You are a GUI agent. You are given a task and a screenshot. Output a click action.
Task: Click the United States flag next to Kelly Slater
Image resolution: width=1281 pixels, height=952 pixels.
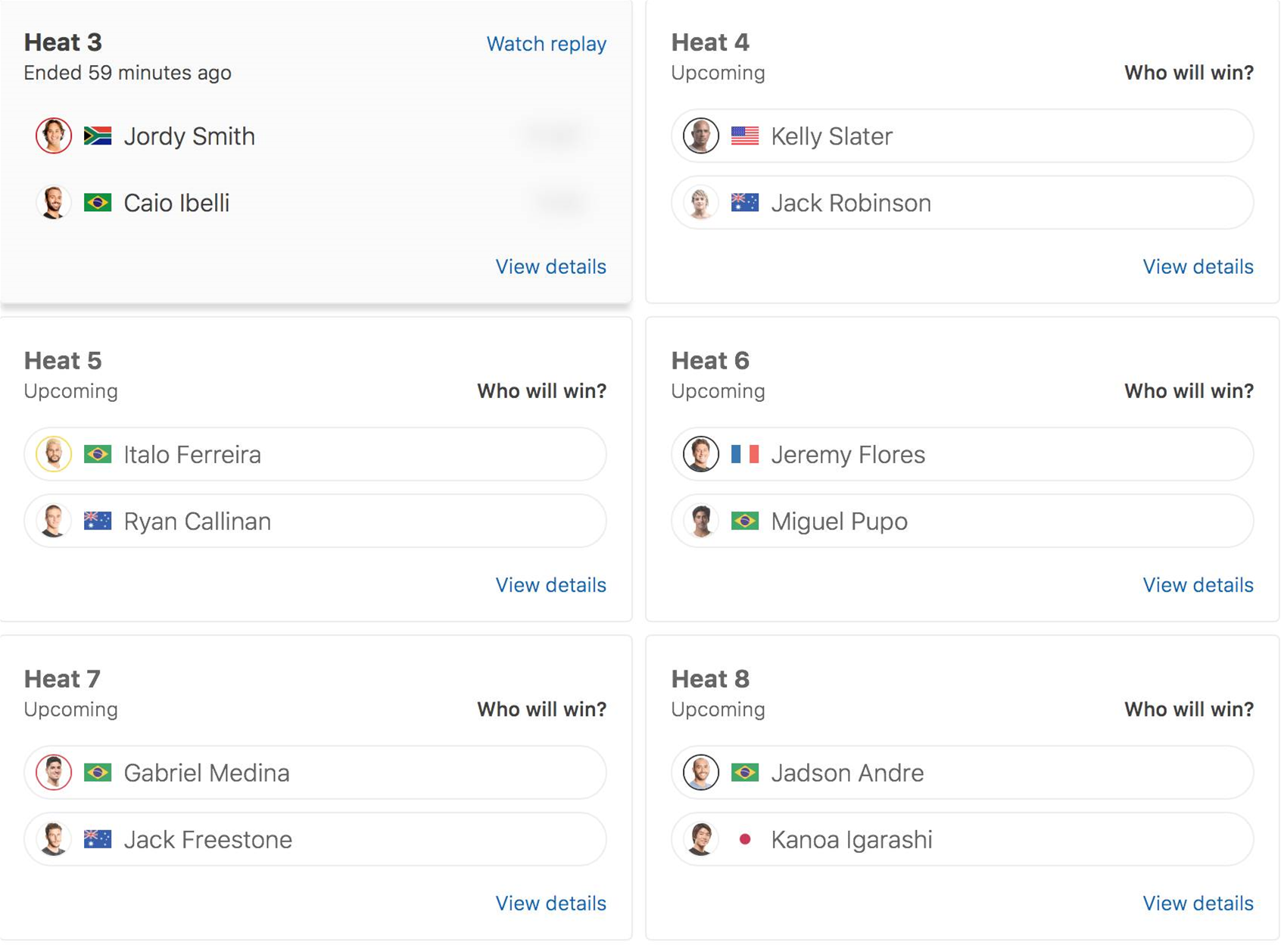(745, 136)
